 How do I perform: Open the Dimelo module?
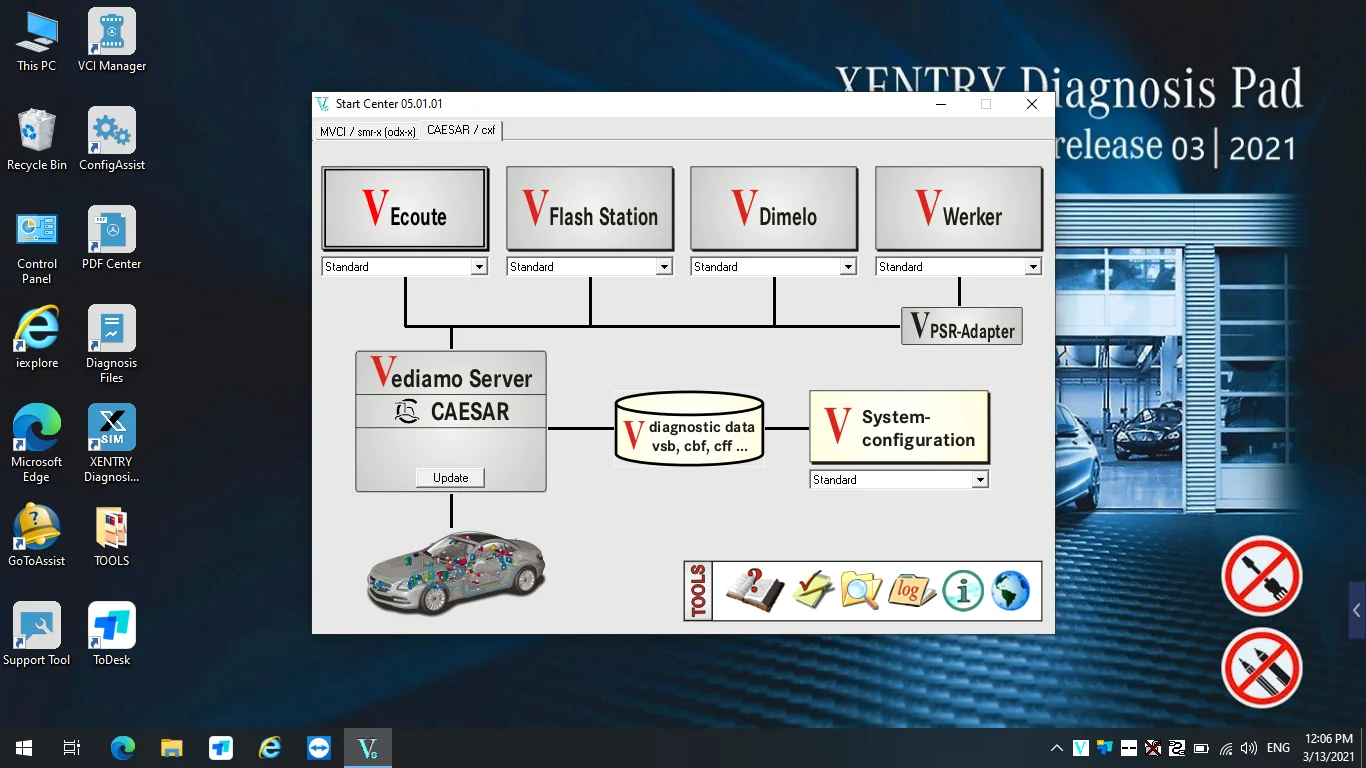pos(774,208)
